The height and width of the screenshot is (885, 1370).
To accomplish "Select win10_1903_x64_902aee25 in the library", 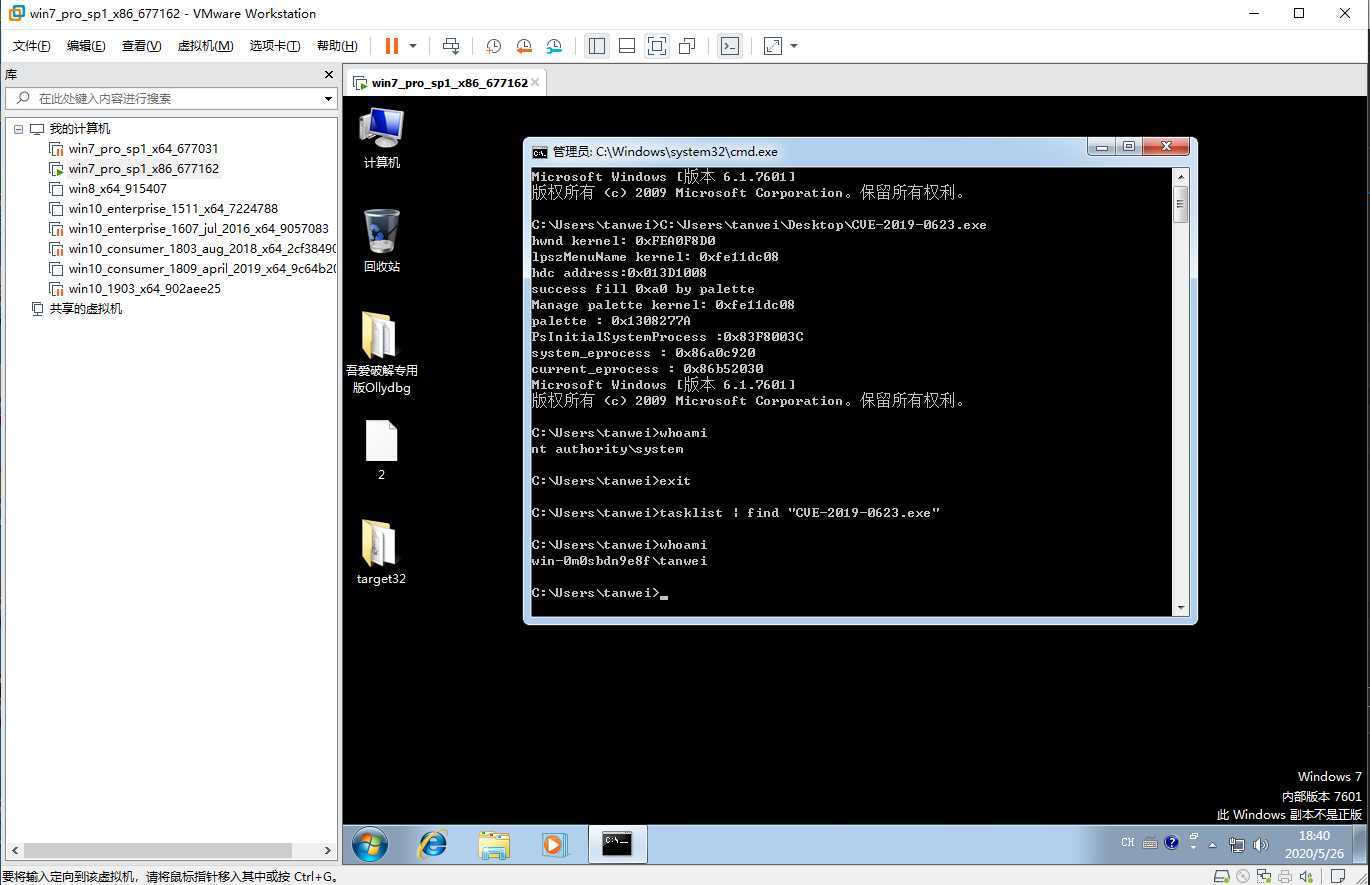I will [144, 289].
